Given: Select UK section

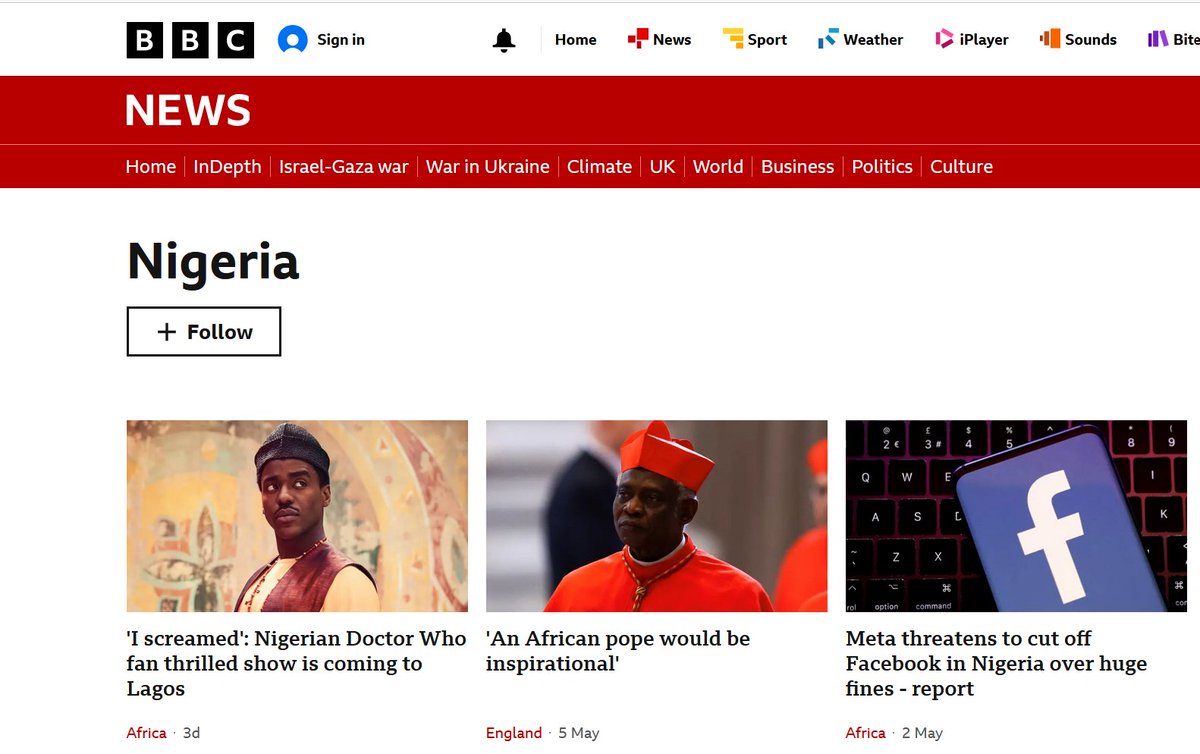Looking at the screenshot, I should [x=663, y=167].
